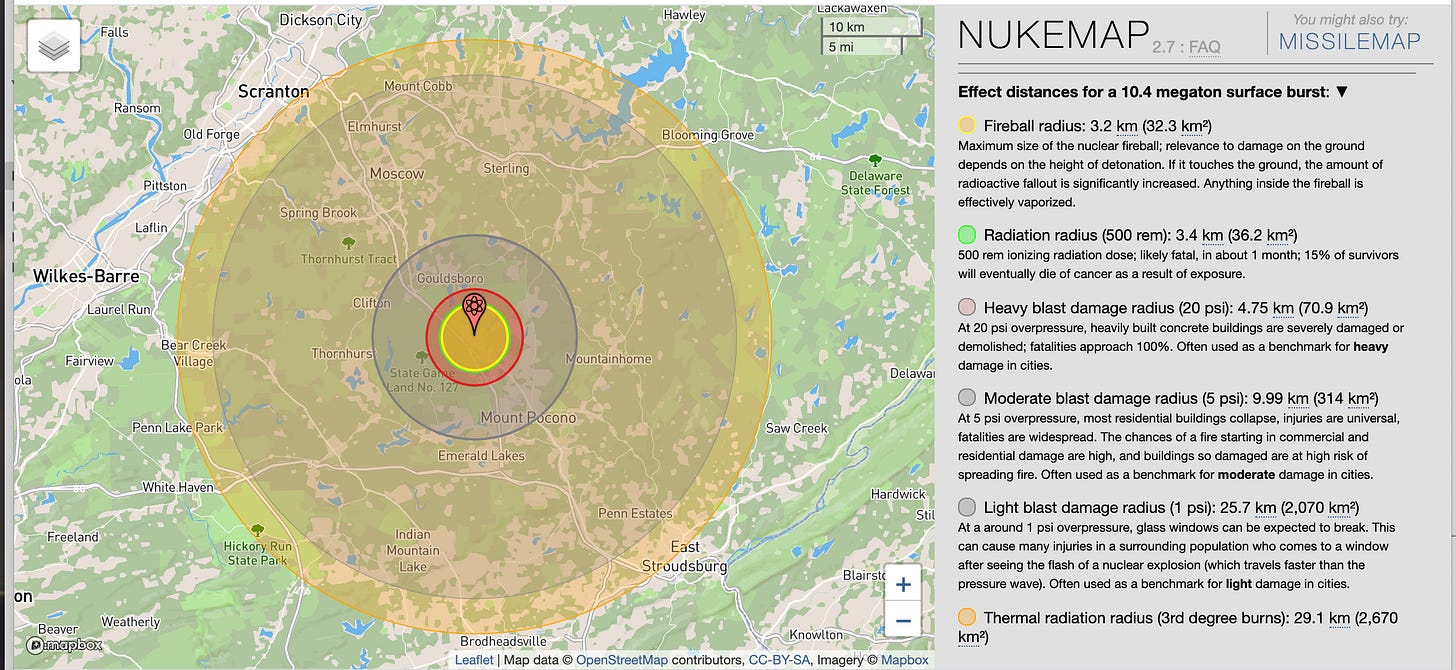Click the Leaflet attribution link
1456x670 pixels.
click(x=474, y=660)
